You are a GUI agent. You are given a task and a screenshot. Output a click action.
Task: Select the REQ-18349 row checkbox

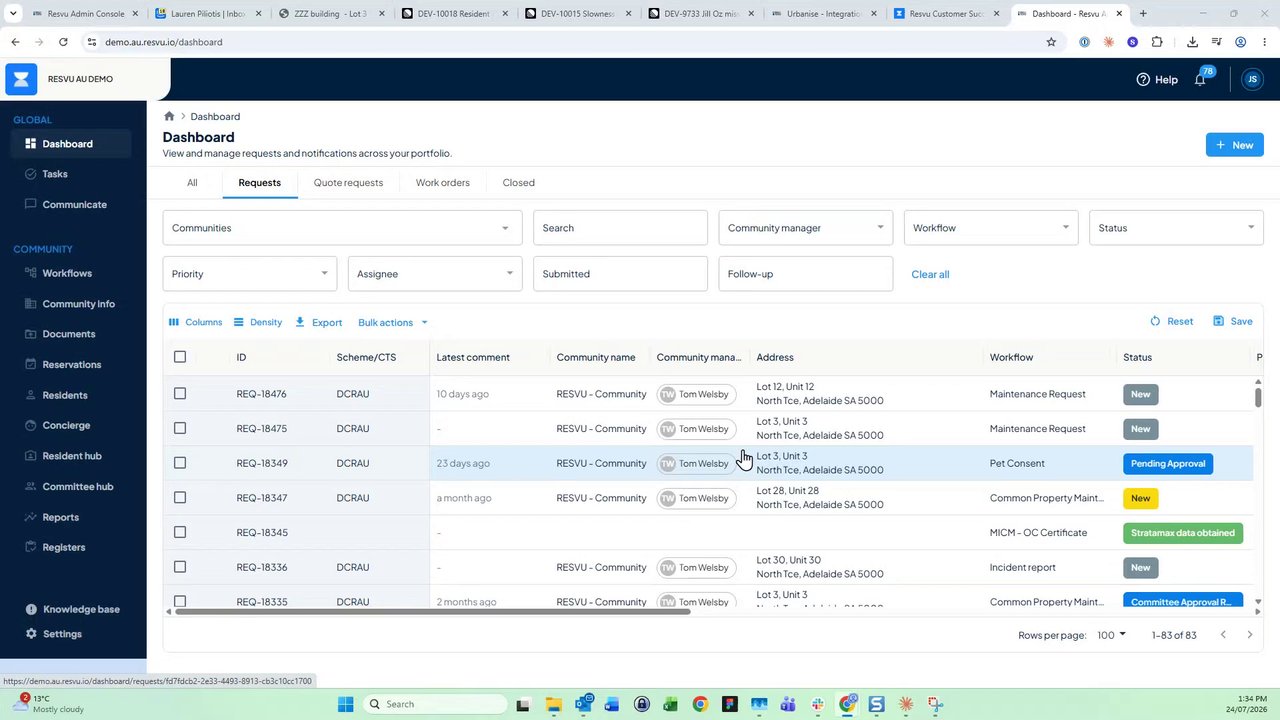180,463
